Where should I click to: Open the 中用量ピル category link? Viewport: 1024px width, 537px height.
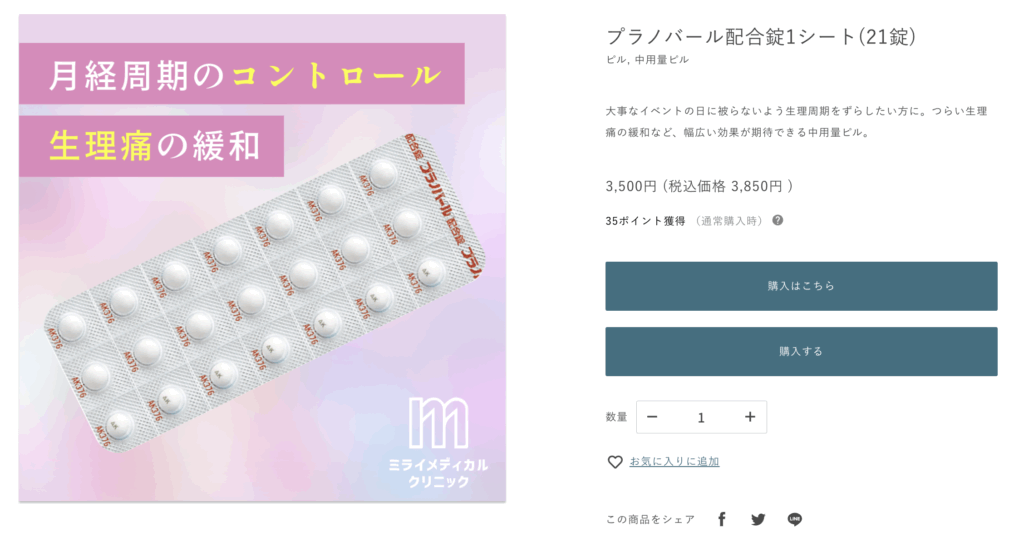tap(662, 59)
